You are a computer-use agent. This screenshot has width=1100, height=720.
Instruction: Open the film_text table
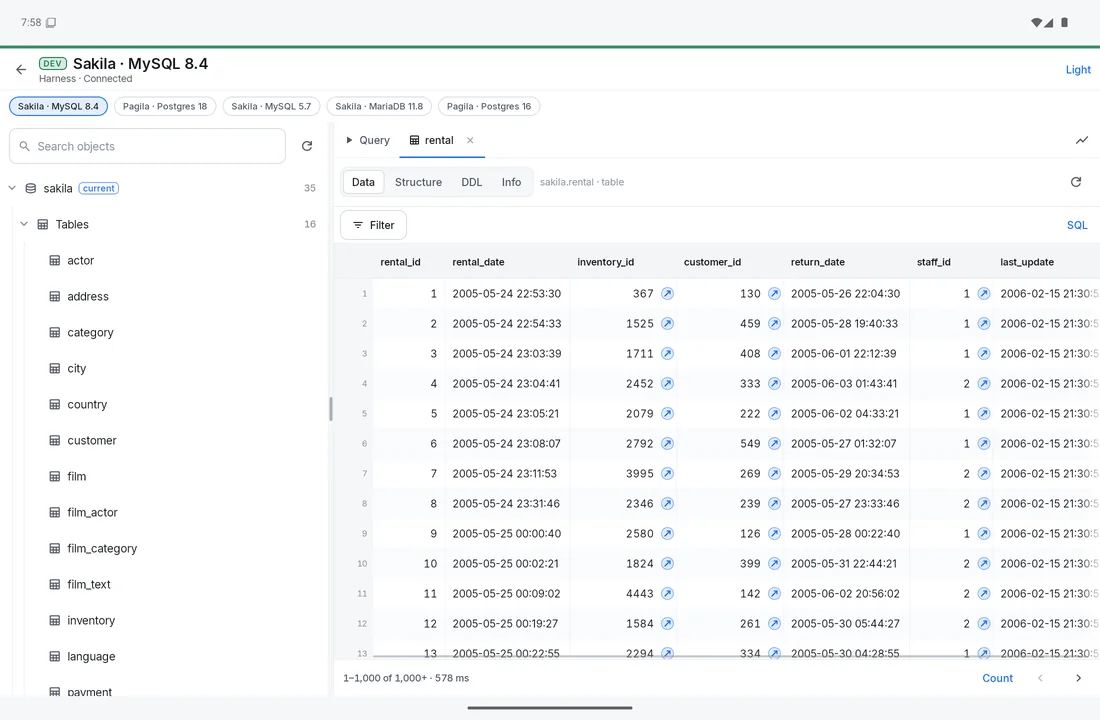pos(88,585)
